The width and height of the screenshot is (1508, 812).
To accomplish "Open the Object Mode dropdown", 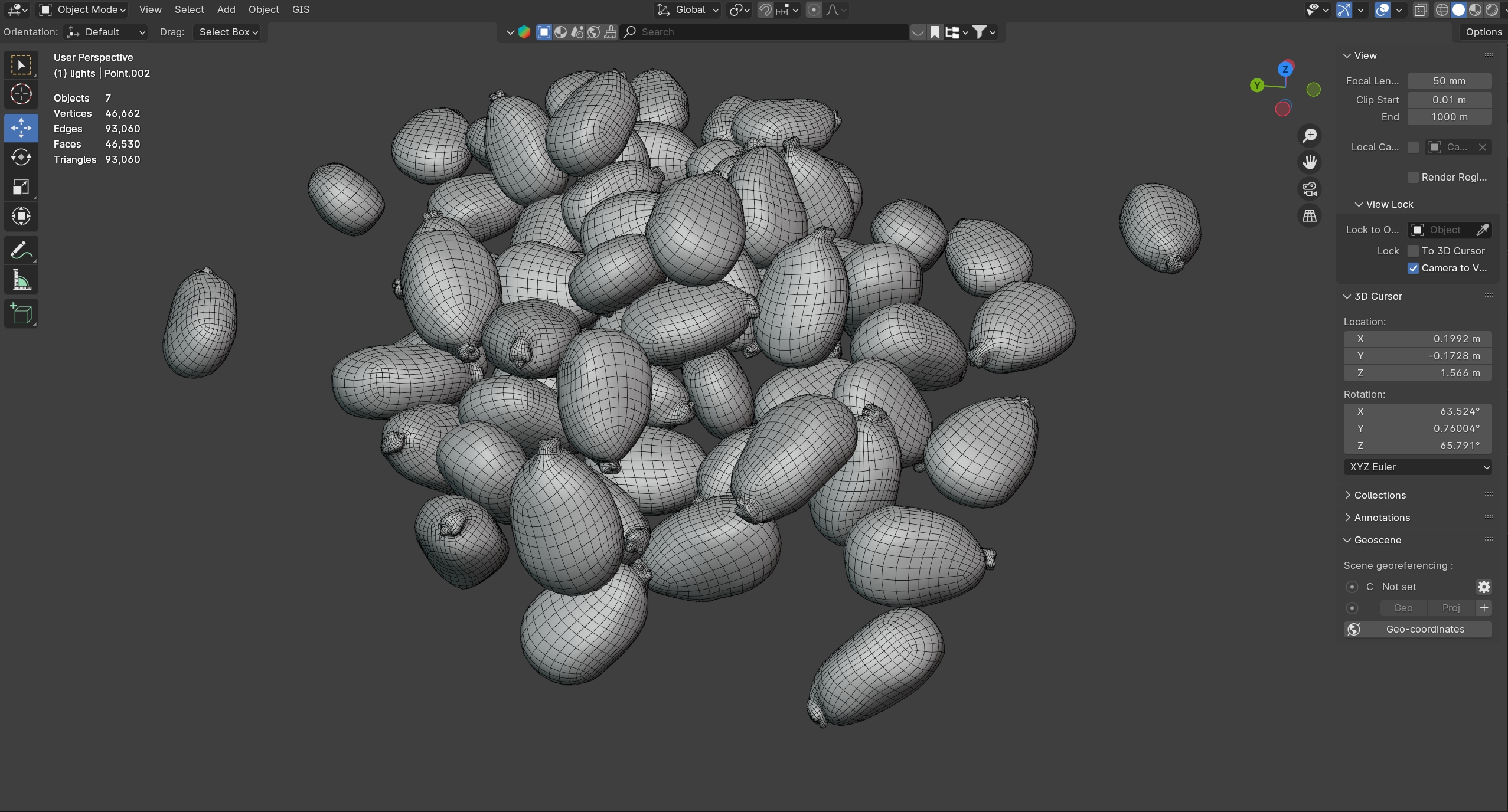I will click(83, 9).
